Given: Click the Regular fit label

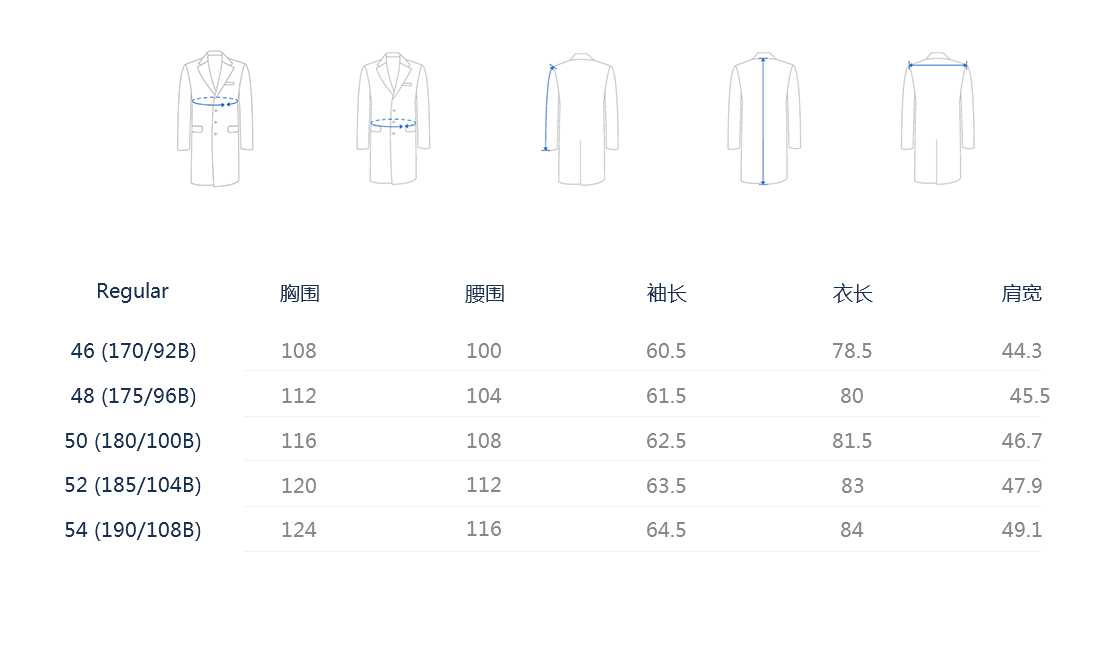Looking at the screenshot, I should [133, 291].
